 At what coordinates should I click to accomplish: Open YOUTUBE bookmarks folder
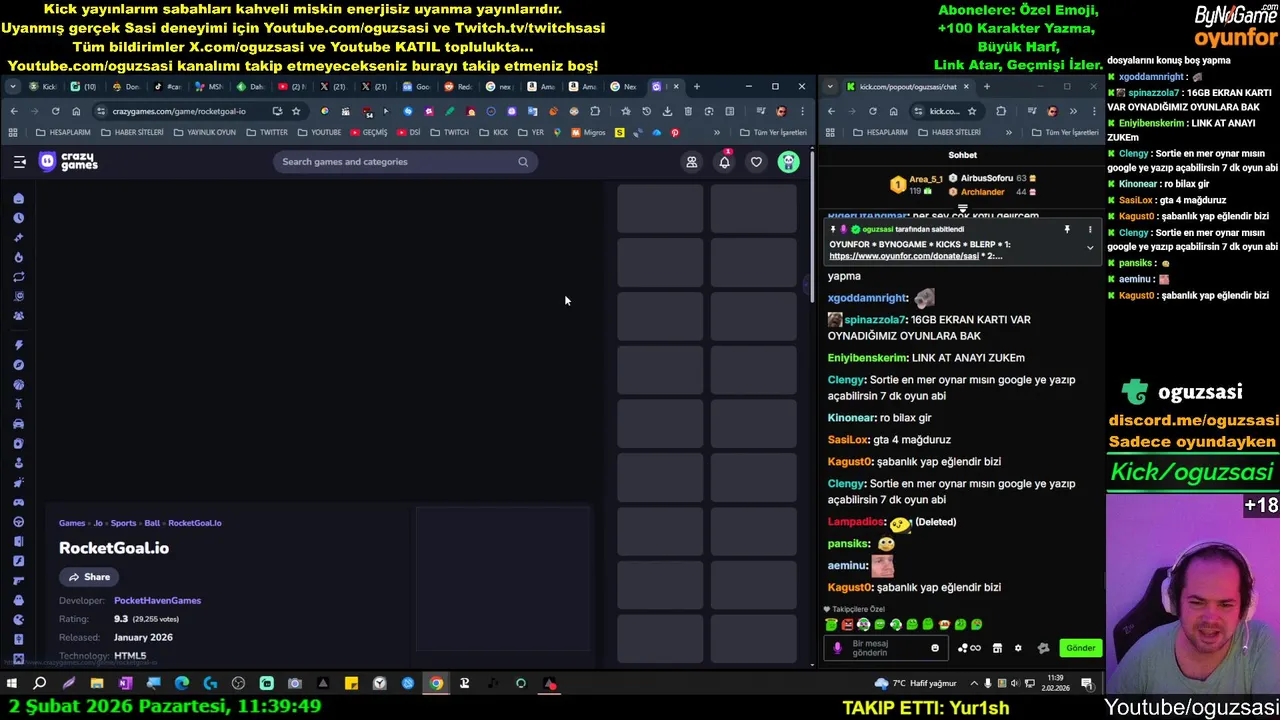[x=318, y=132]
